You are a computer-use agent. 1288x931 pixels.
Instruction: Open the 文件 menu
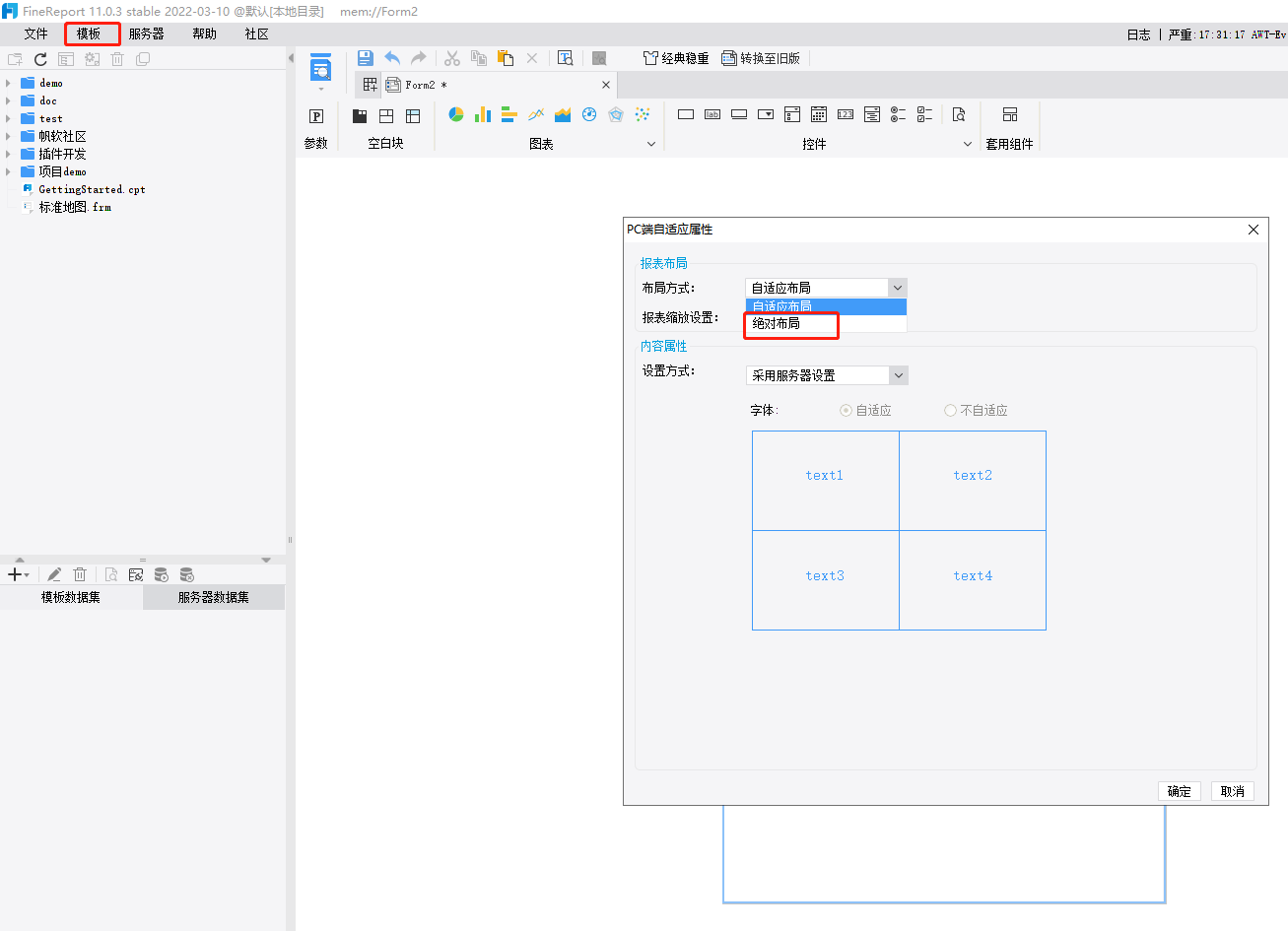tap(36, 33)
